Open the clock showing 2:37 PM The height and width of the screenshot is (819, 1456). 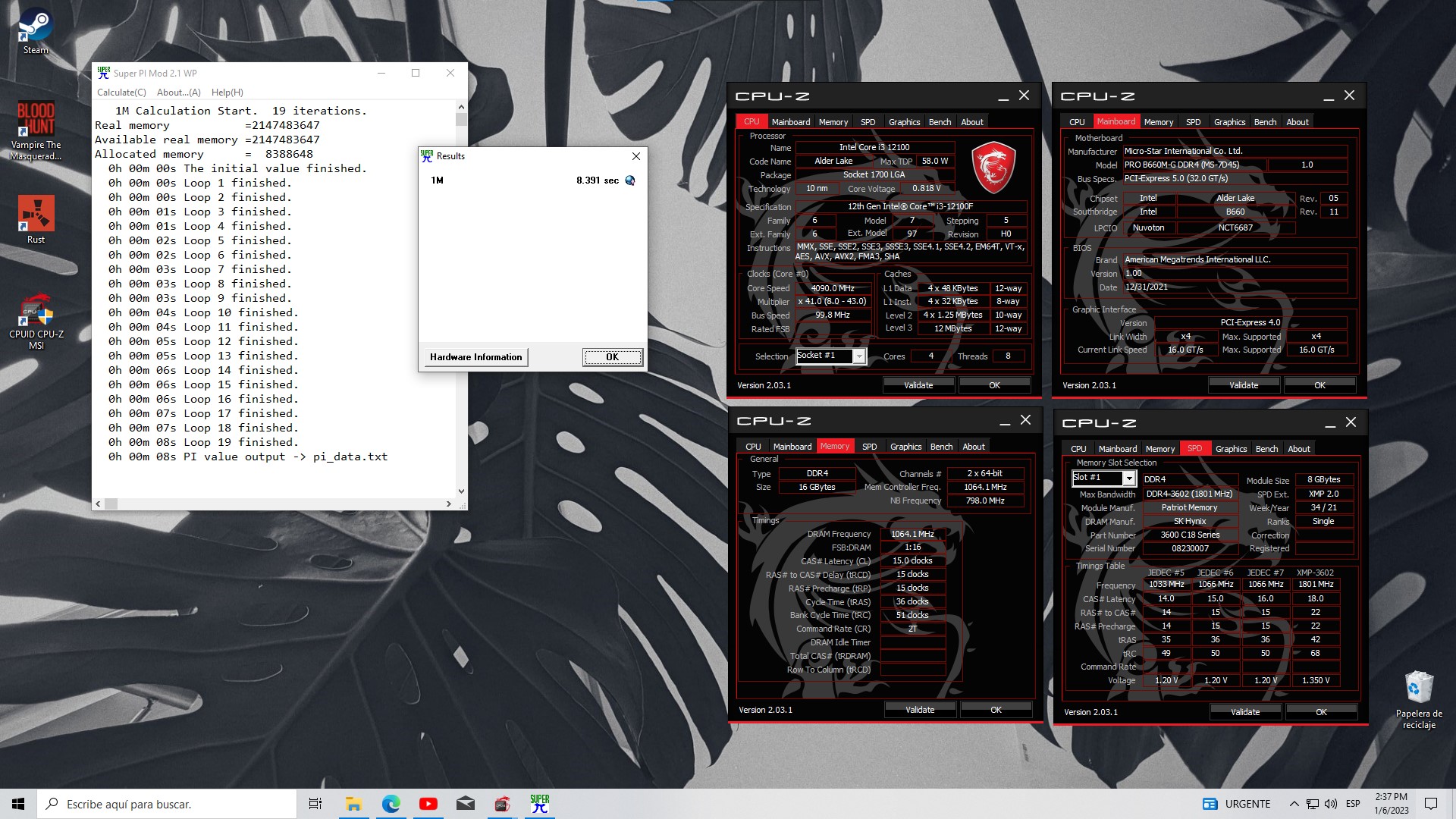[1391, 804]
